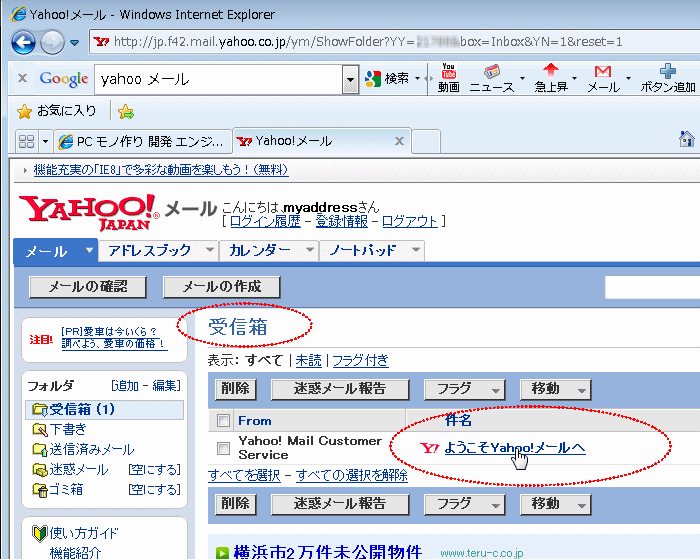Click the 急上昇 red arrow icon
Viewport: 700px width, 560px height.
click(550, 72)
